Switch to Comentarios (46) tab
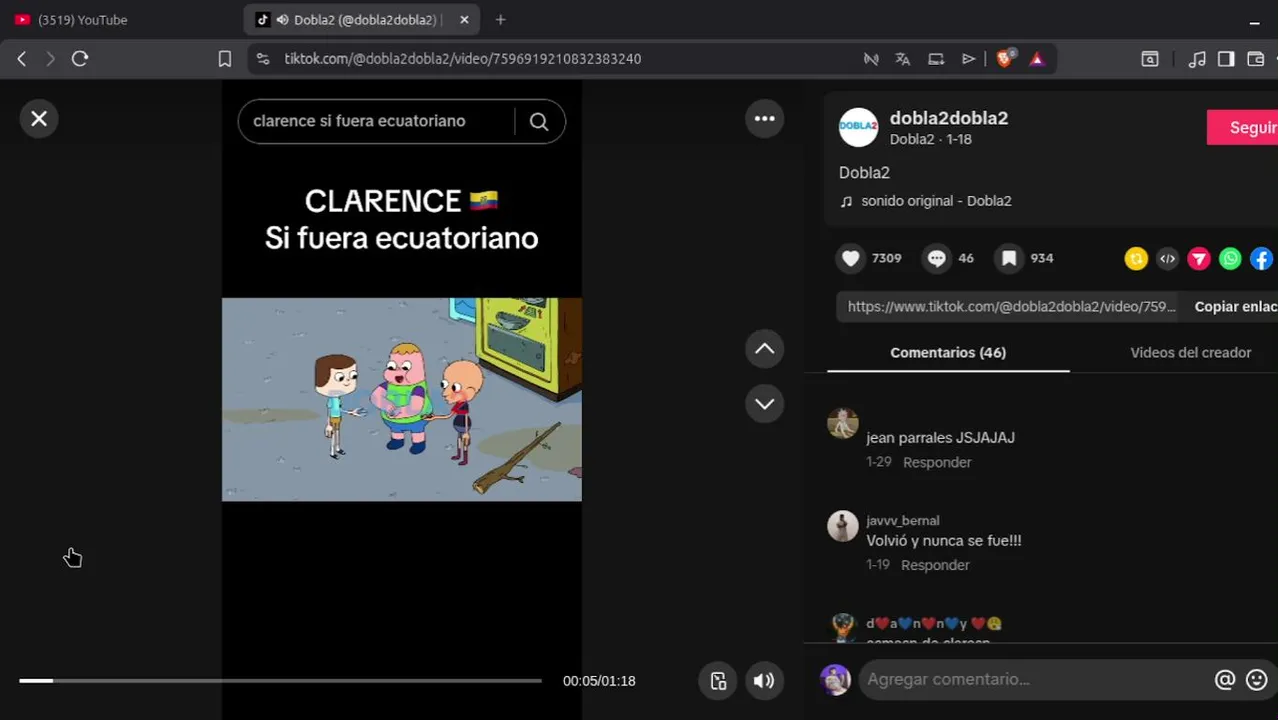Screen dimensions: 1278x720 coord(948,353)
